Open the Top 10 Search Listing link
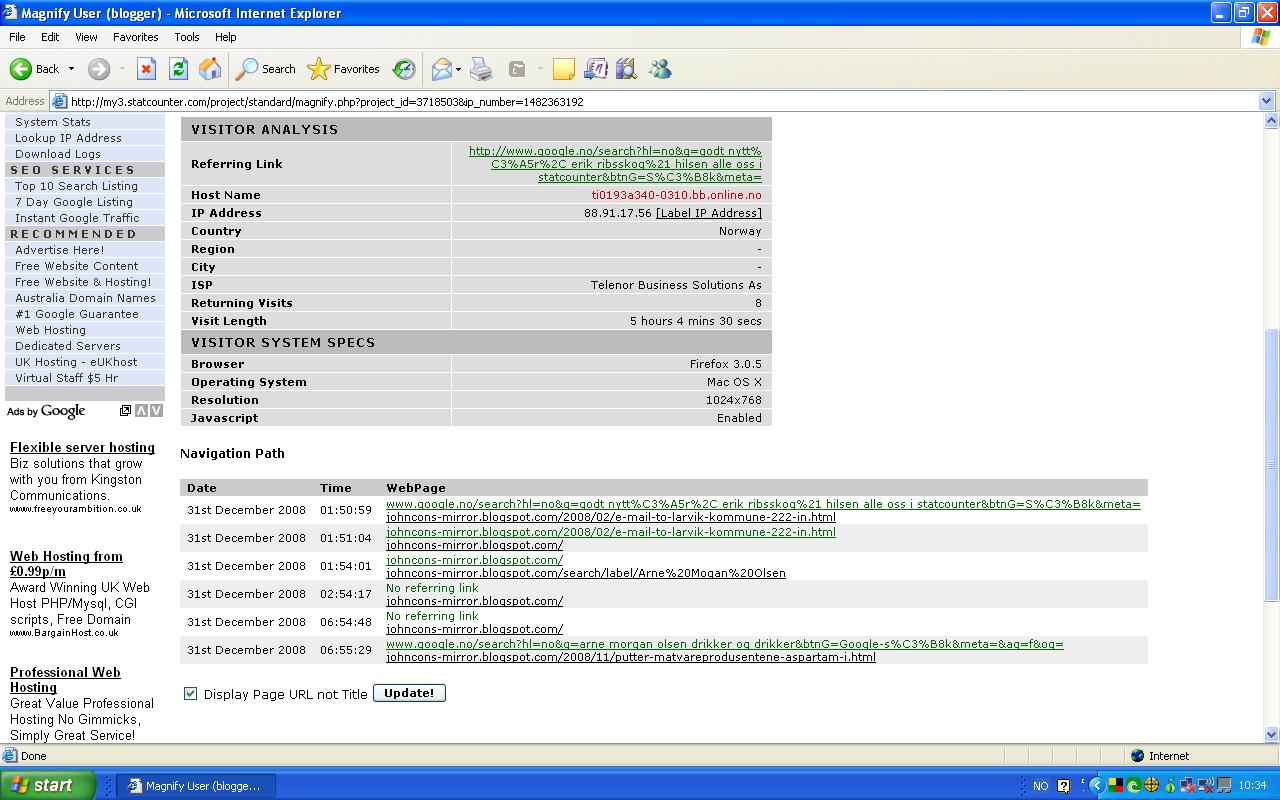Image resolution: width=1280 pixels, height=800 pixels. click(x=76, y=186)
